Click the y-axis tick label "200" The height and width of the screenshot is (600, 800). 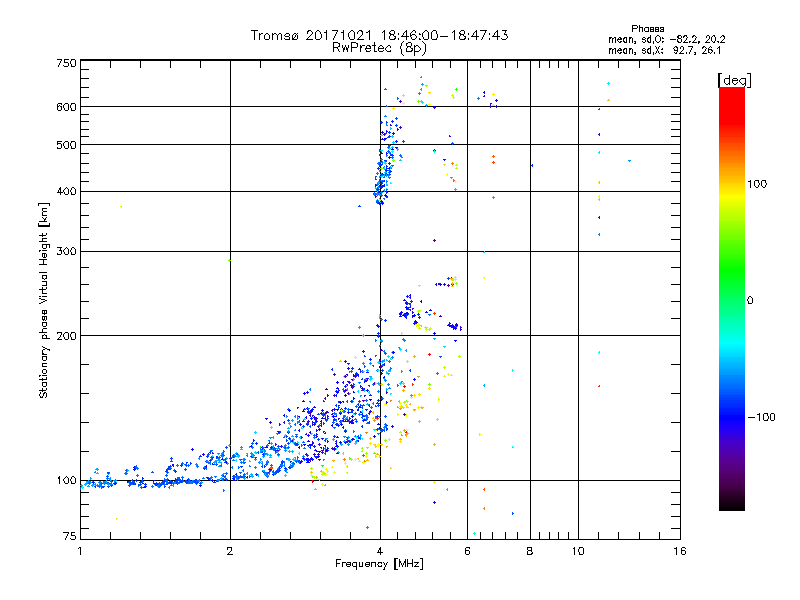point(66,336)
